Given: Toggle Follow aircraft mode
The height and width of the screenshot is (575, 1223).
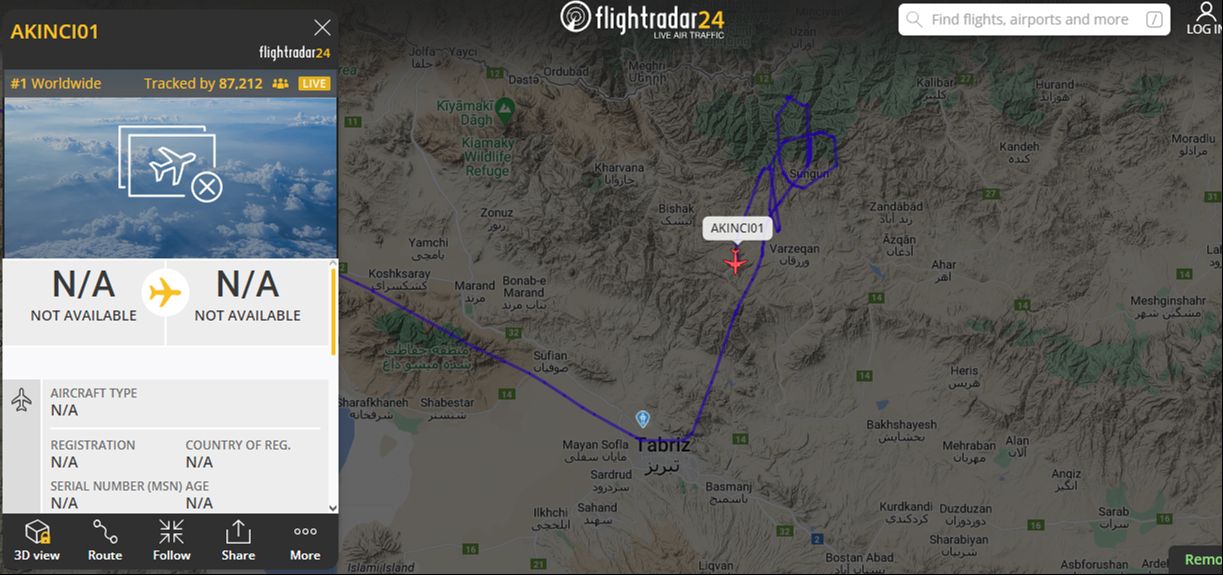Looking at the screenshot, I should (x=171, y=541).
